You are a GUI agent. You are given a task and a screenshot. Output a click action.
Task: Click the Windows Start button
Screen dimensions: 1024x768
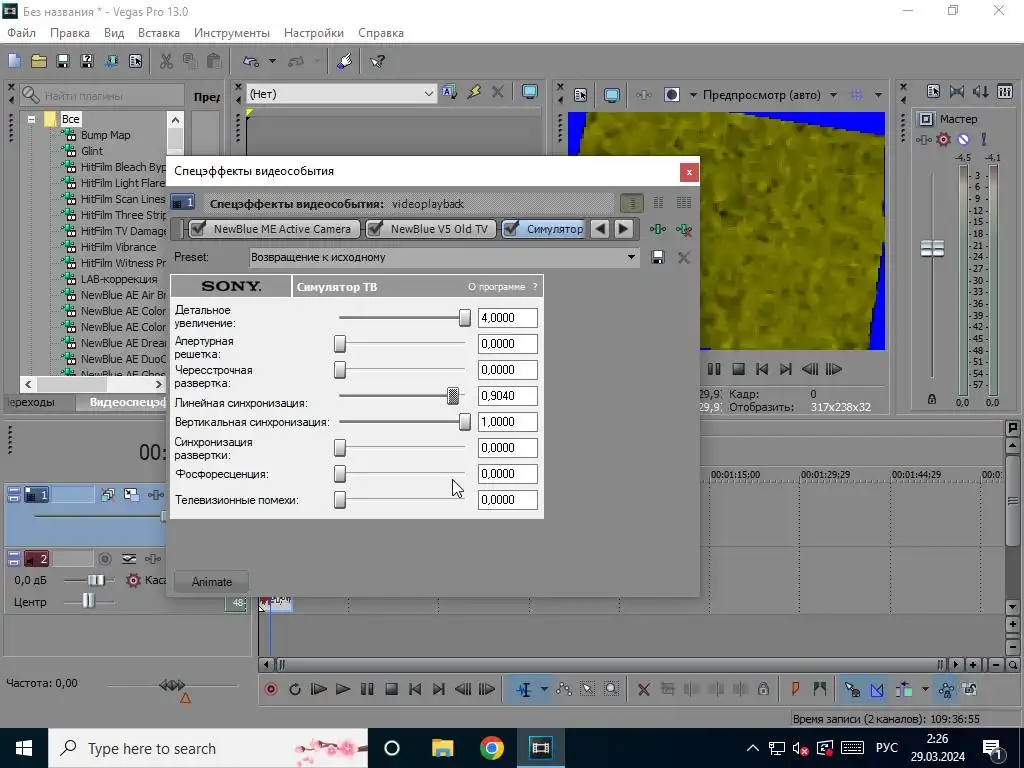(24, 748)
